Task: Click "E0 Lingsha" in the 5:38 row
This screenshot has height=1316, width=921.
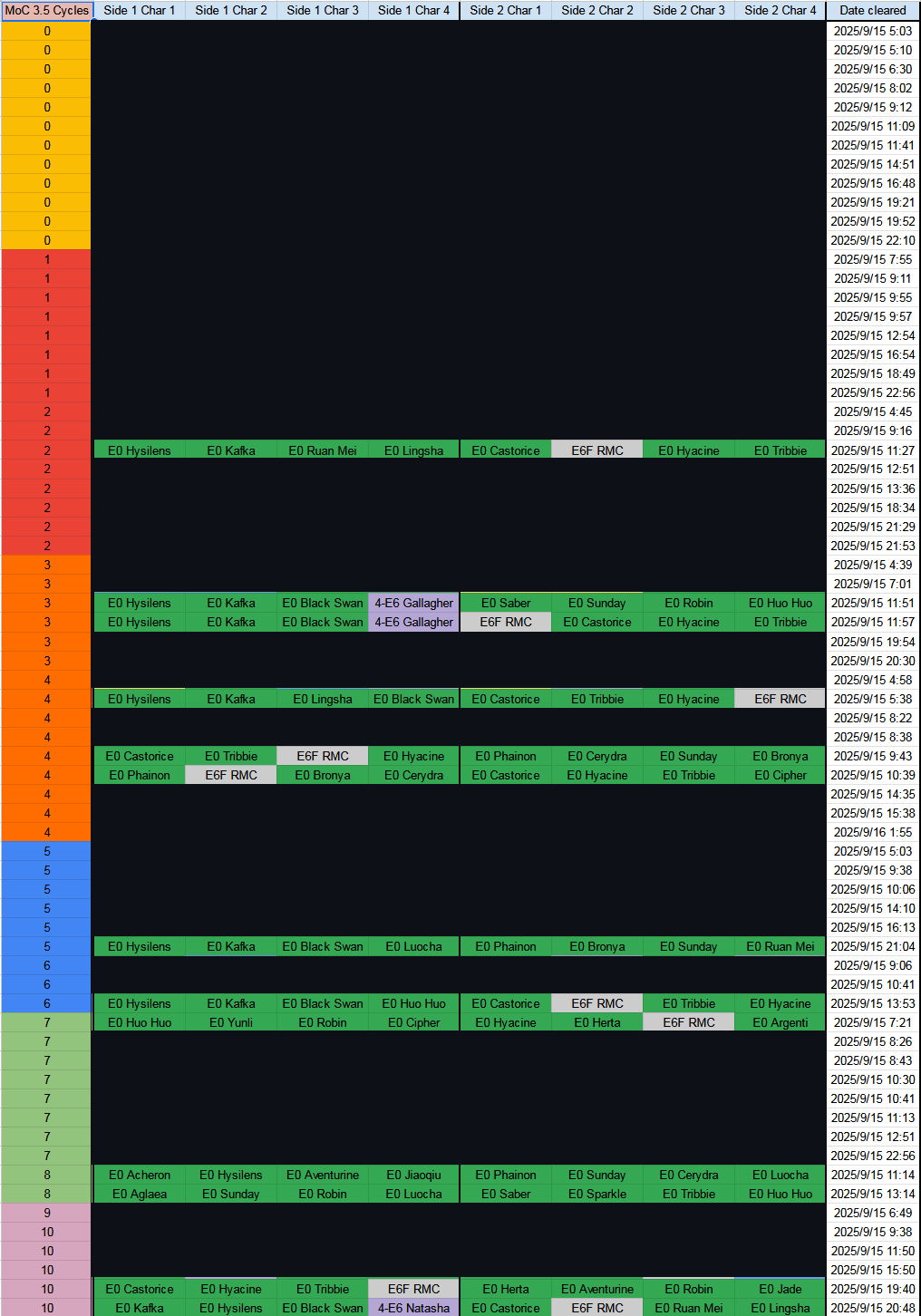Action: 323,699
